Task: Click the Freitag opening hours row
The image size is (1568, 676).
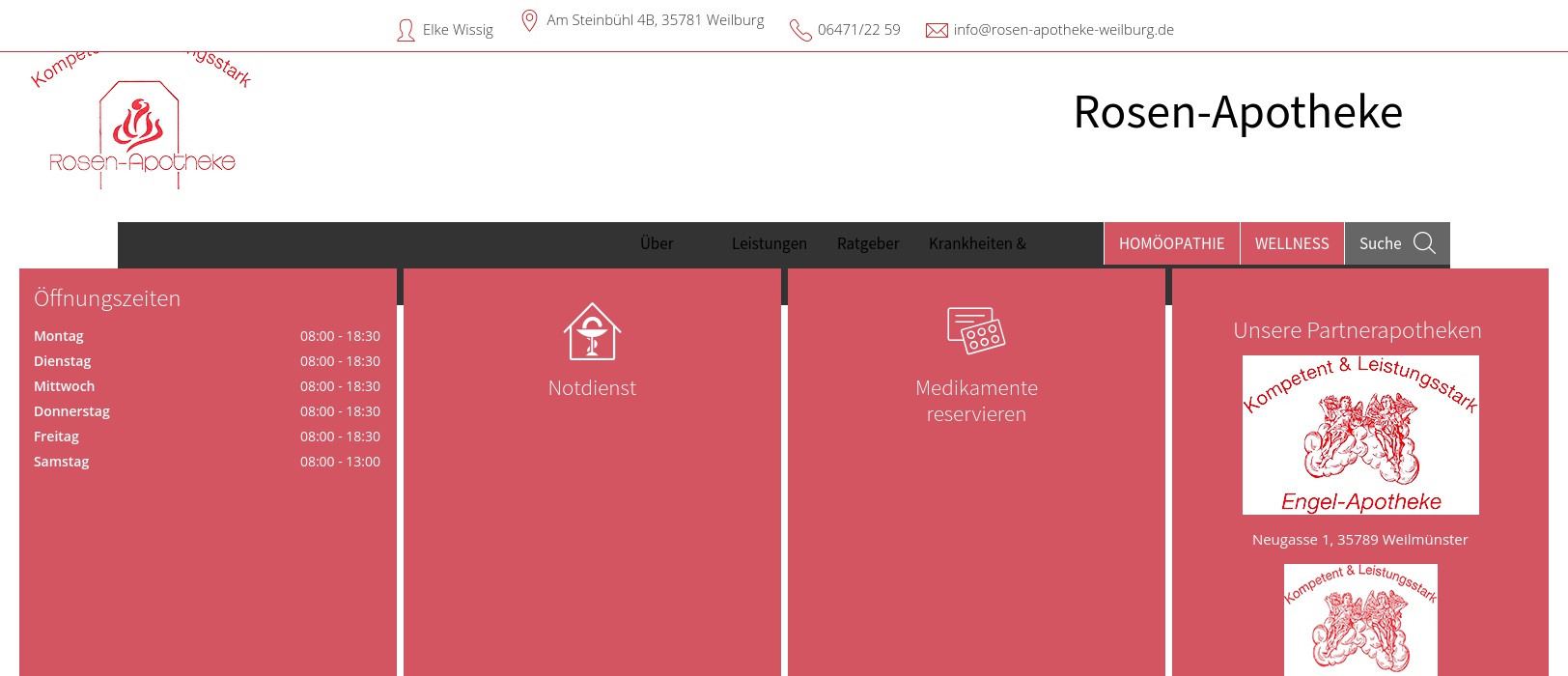Action: click(207, 437)
